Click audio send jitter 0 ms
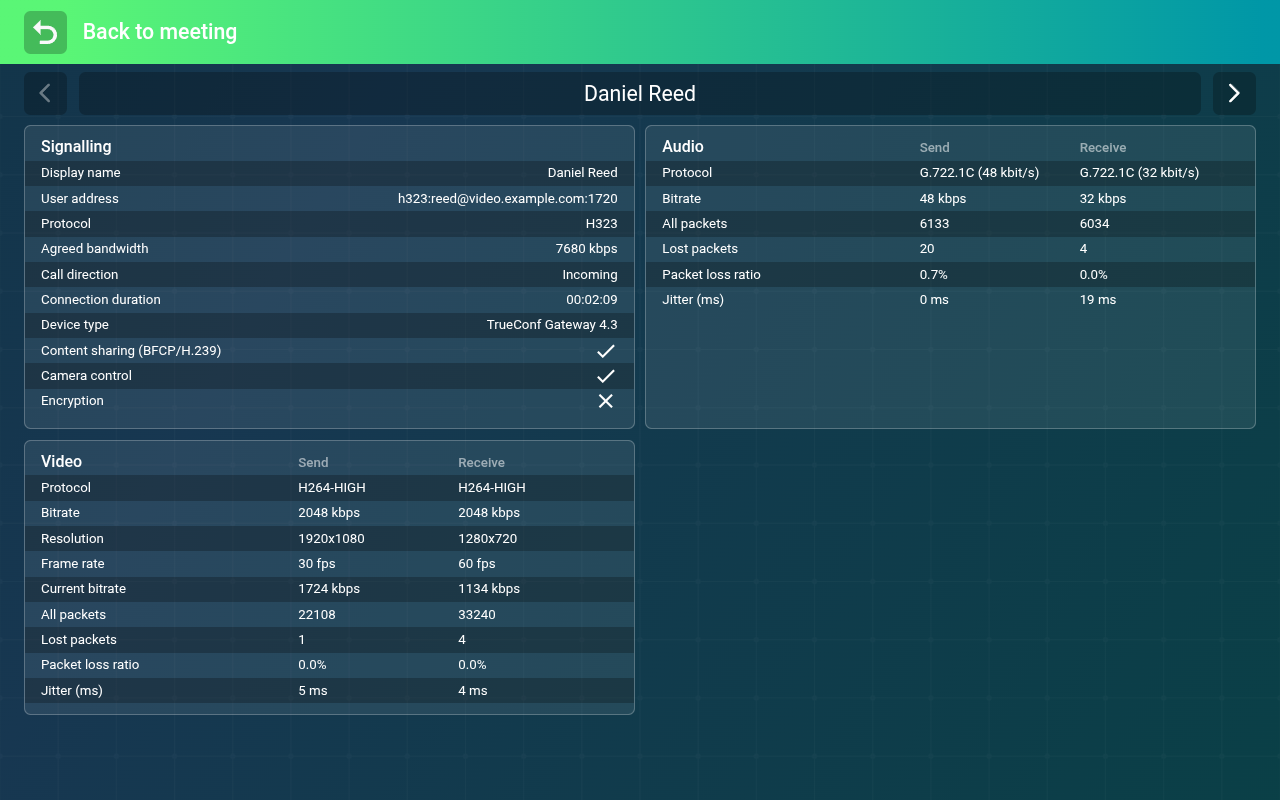The image size is (1280, 800). point(934,300)
